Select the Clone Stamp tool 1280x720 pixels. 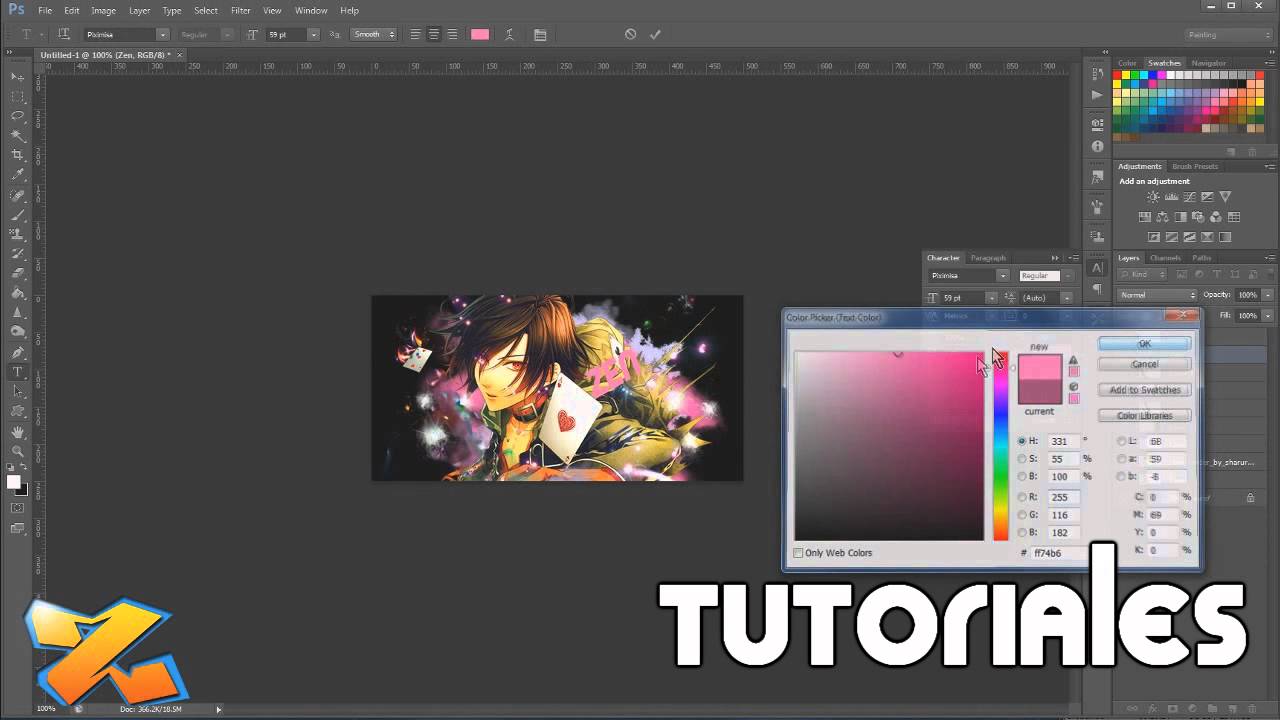pos(18,234)
